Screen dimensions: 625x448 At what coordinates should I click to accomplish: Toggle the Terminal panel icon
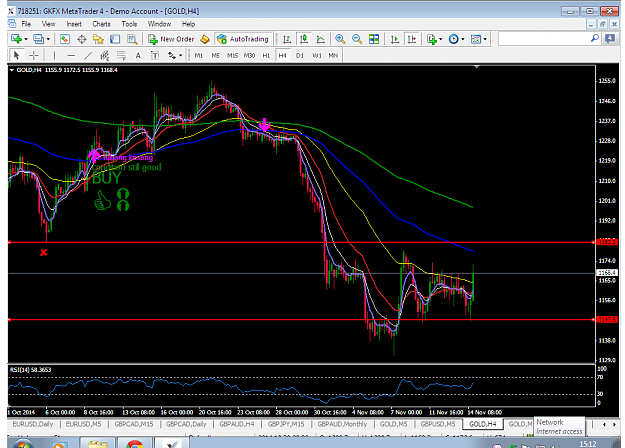tap(115, 39)
